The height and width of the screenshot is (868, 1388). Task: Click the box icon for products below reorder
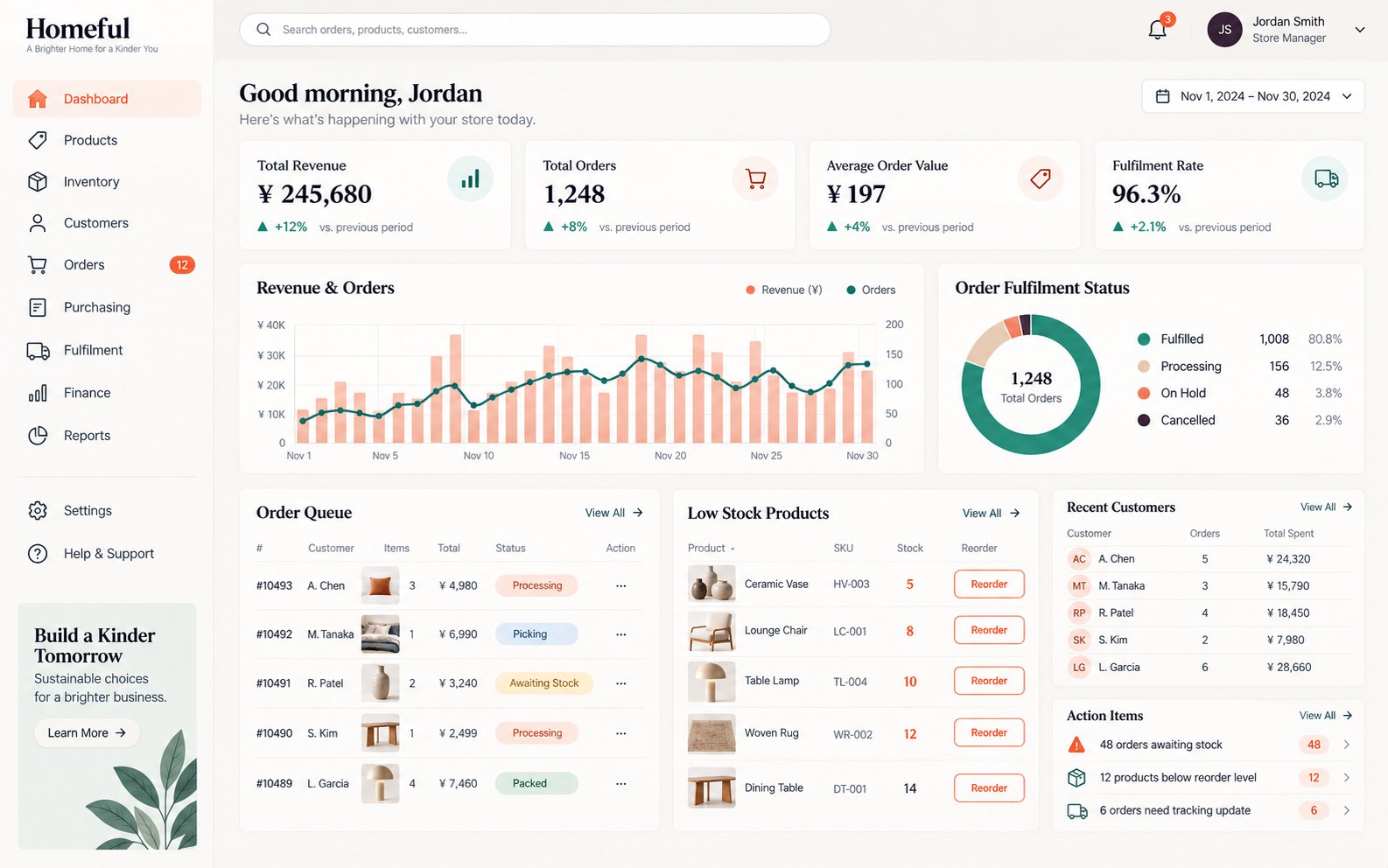click(1076, 777)
